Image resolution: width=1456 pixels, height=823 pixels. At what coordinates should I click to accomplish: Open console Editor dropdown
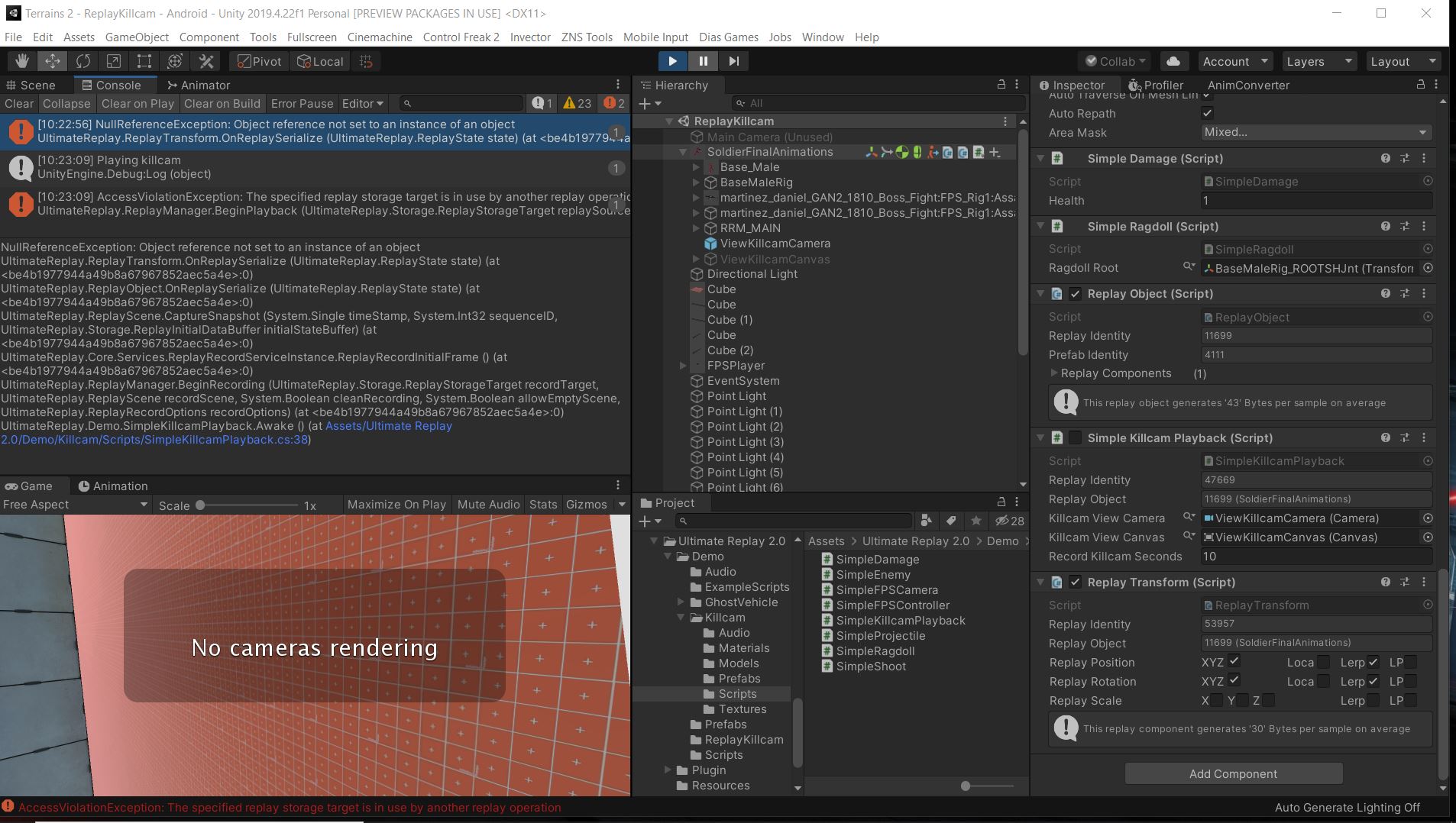tap(362, 103)
